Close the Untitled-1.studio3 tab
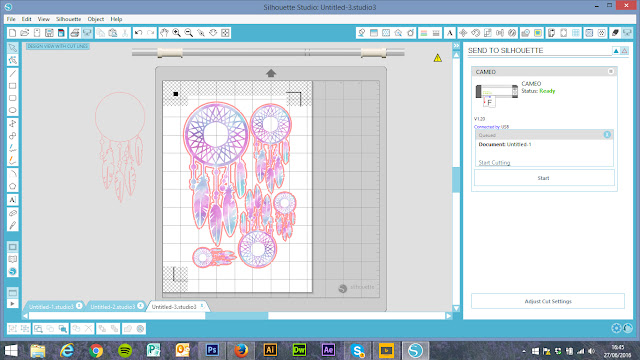This screenshot has width=640, height=360. click(x=79, y=305)
